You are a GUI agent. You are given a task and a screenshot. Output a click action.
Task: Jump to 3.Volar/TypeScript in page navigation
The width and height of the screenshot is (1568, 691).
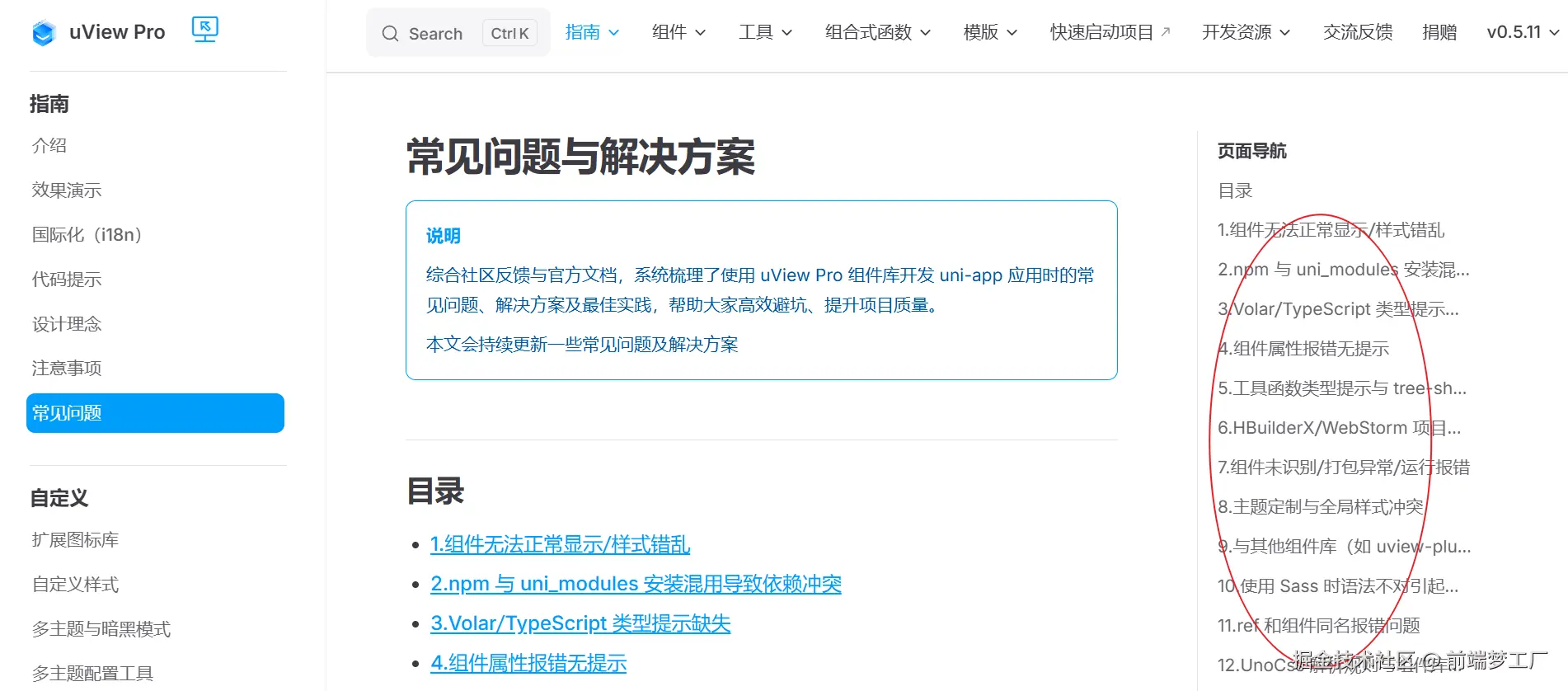pos(1338,309)
